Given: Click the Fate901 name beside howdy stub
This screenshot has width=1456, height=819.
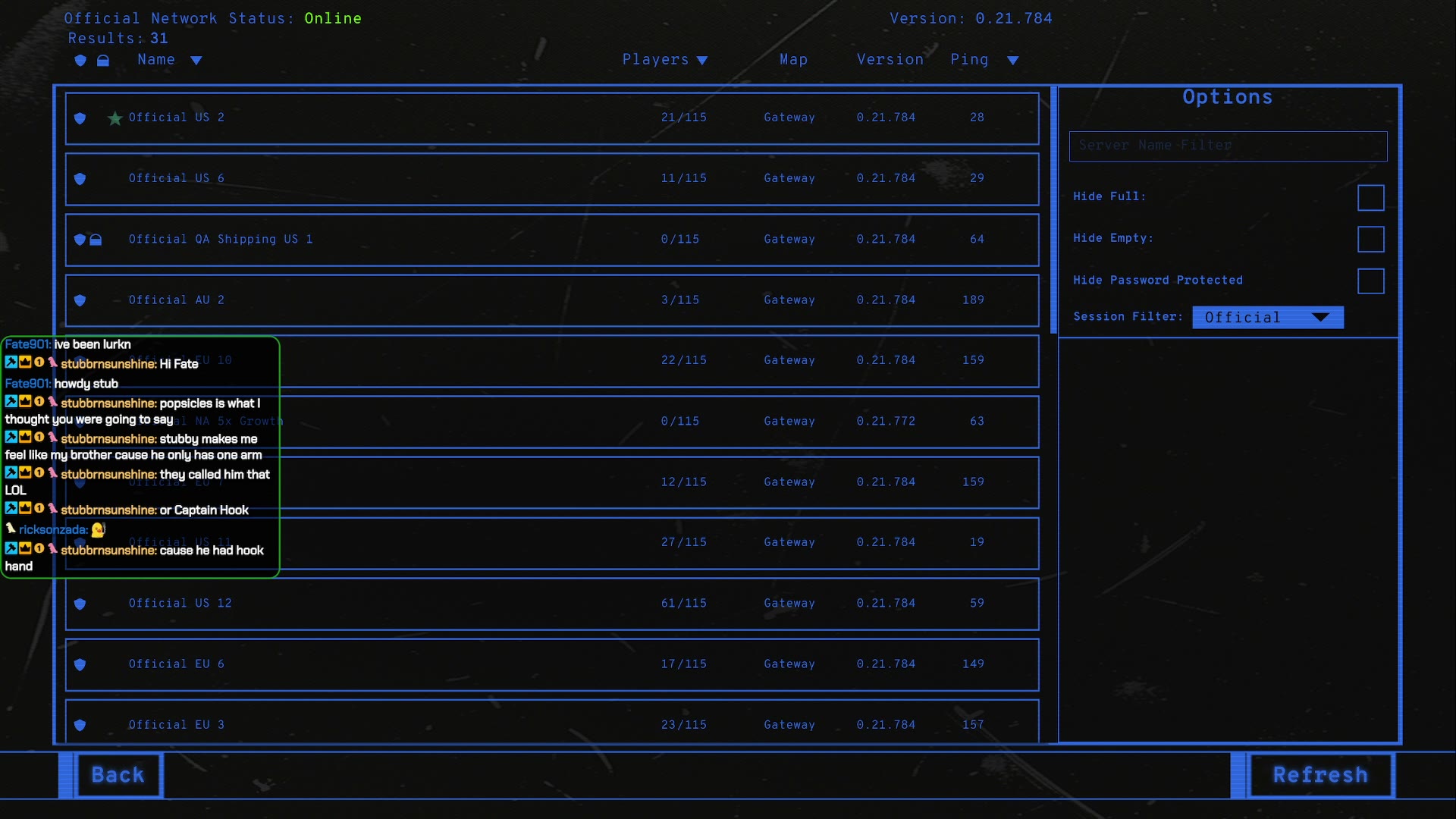Looking at the screenshot, I should click(x=27, y=384).
